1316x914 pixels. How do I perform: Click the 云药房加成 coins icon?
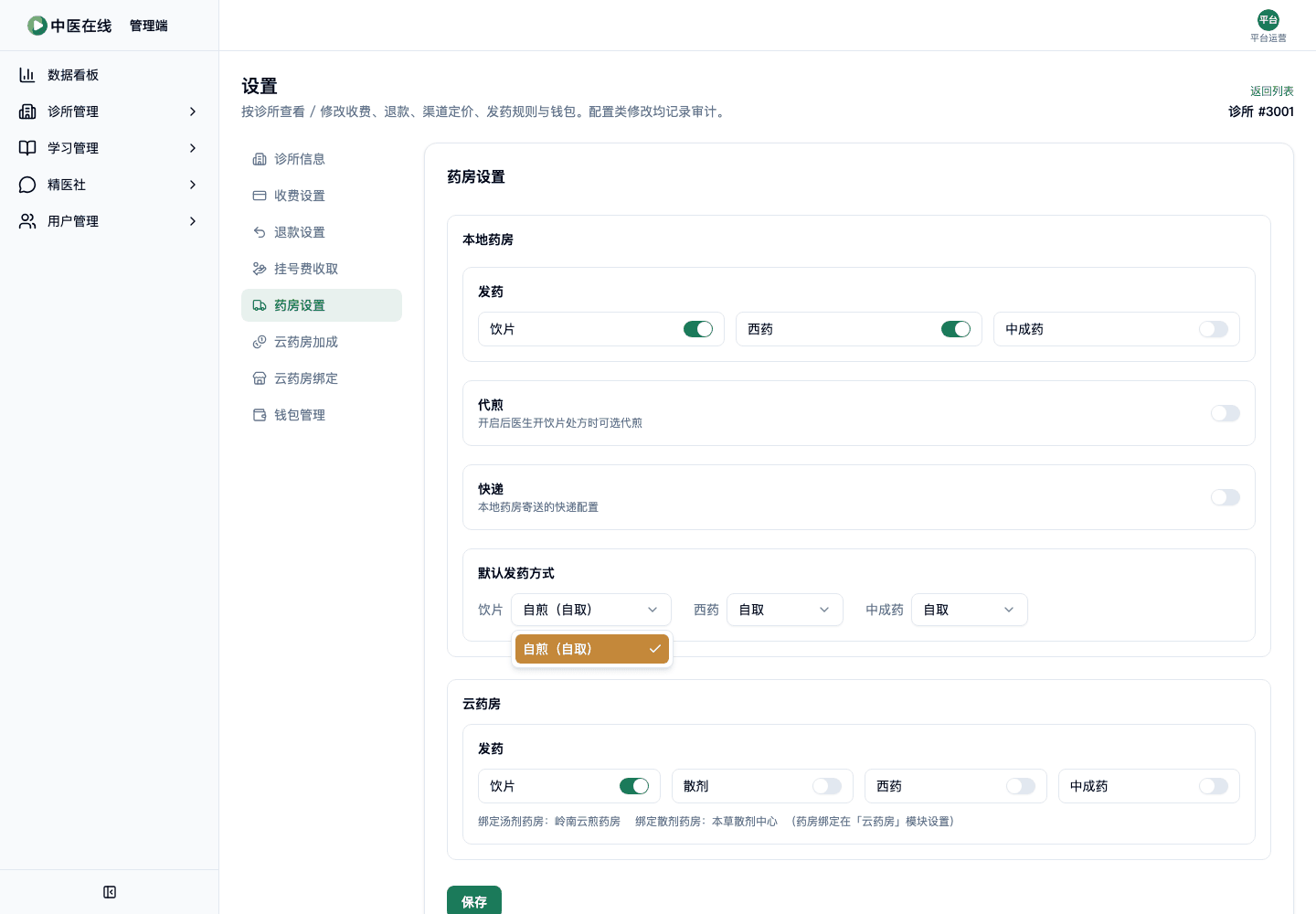pyautogui.click(x=260, y=342)
